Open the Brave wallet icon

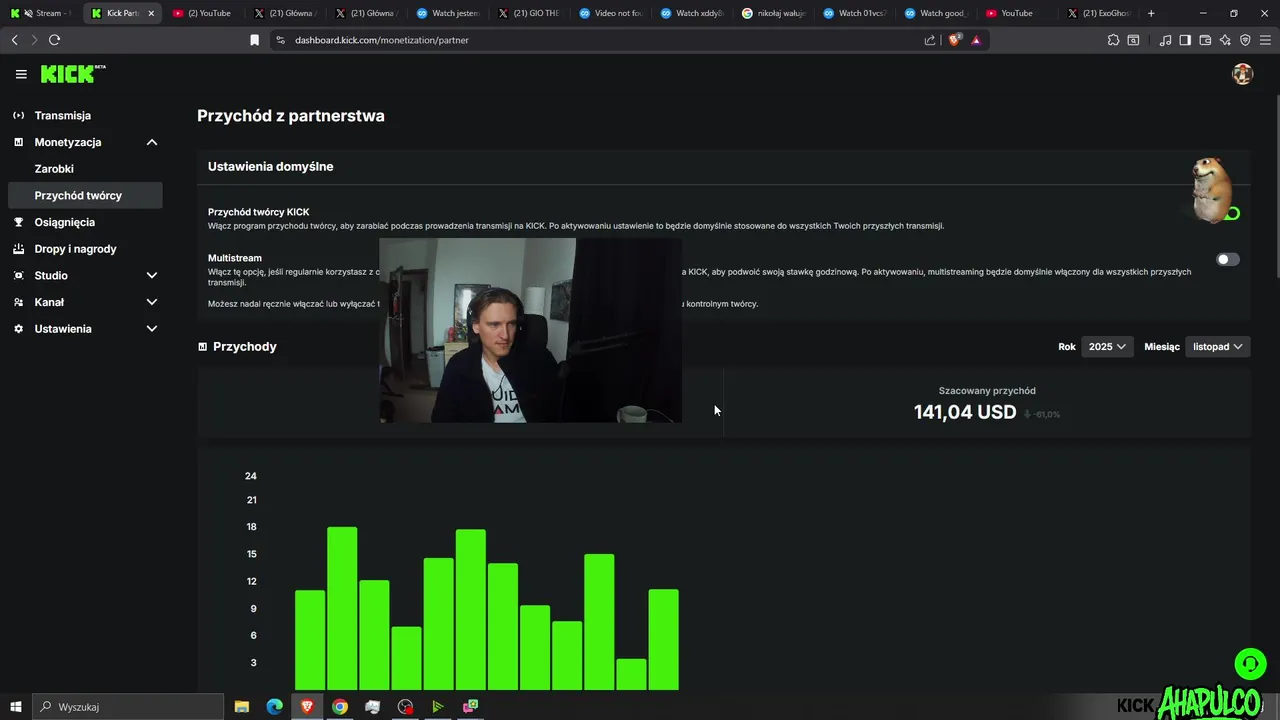[1205, 40]
